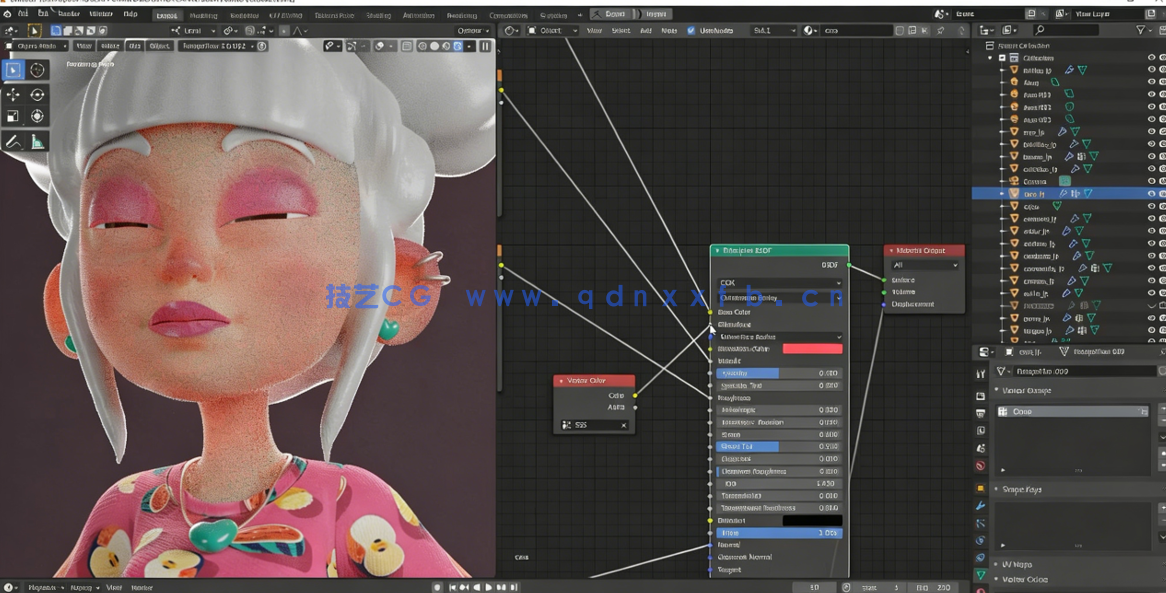Screen dimensions: 1166x593
Task: Select the Move tool in the viewport toolbar
Action: (x=13, y=93)
